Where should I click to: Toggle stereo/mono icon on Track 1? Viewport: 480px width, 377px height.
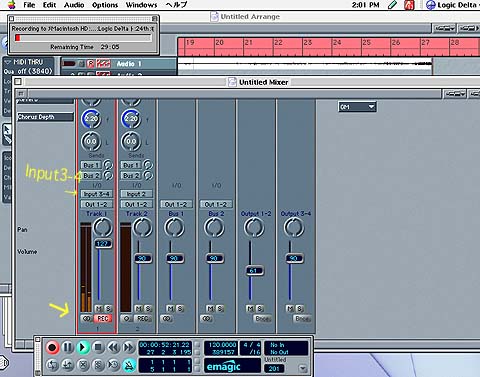tap(87, 319)
